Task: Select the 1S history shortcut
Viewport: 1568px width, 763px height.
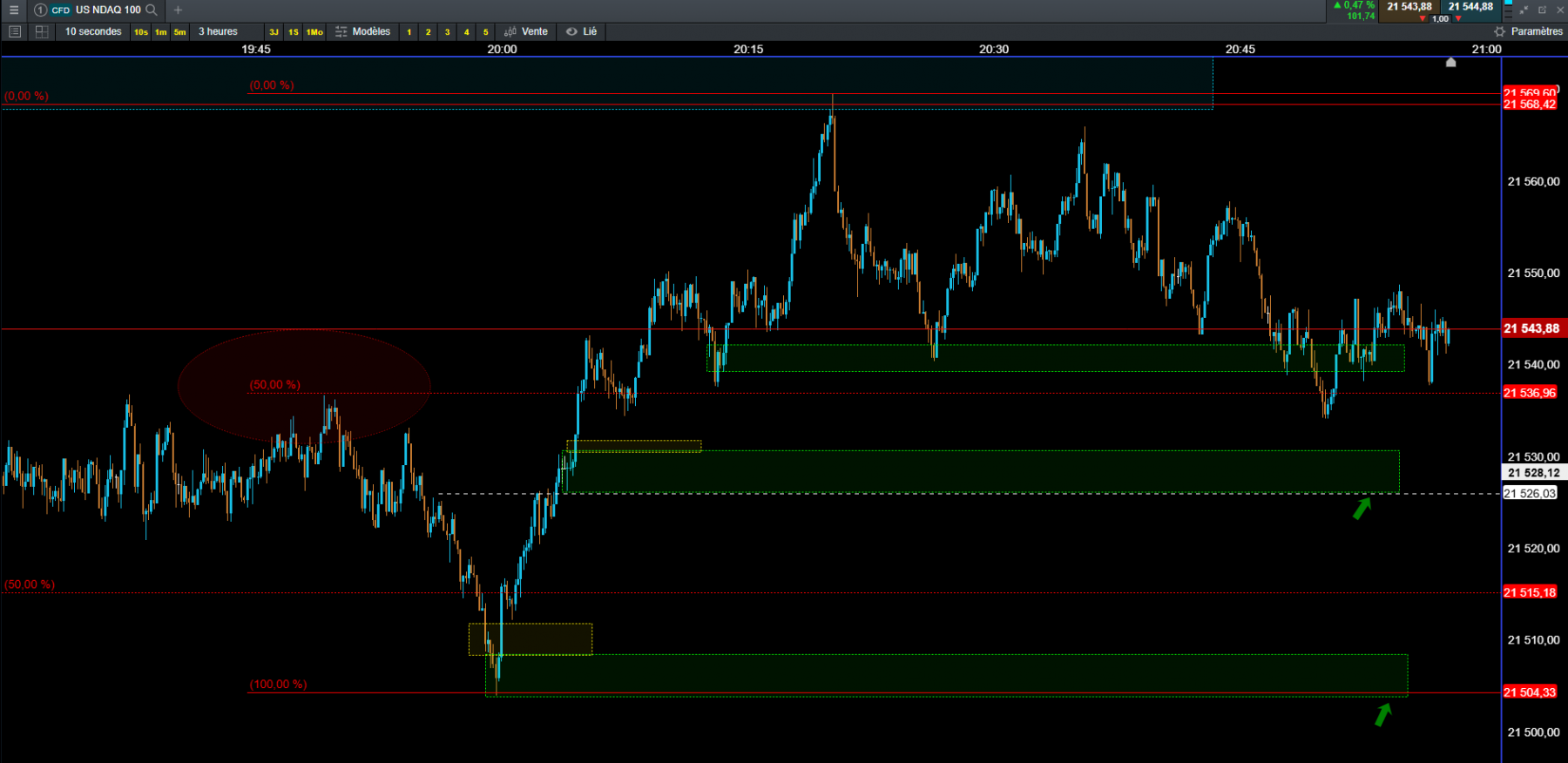Action: point(294,32)
